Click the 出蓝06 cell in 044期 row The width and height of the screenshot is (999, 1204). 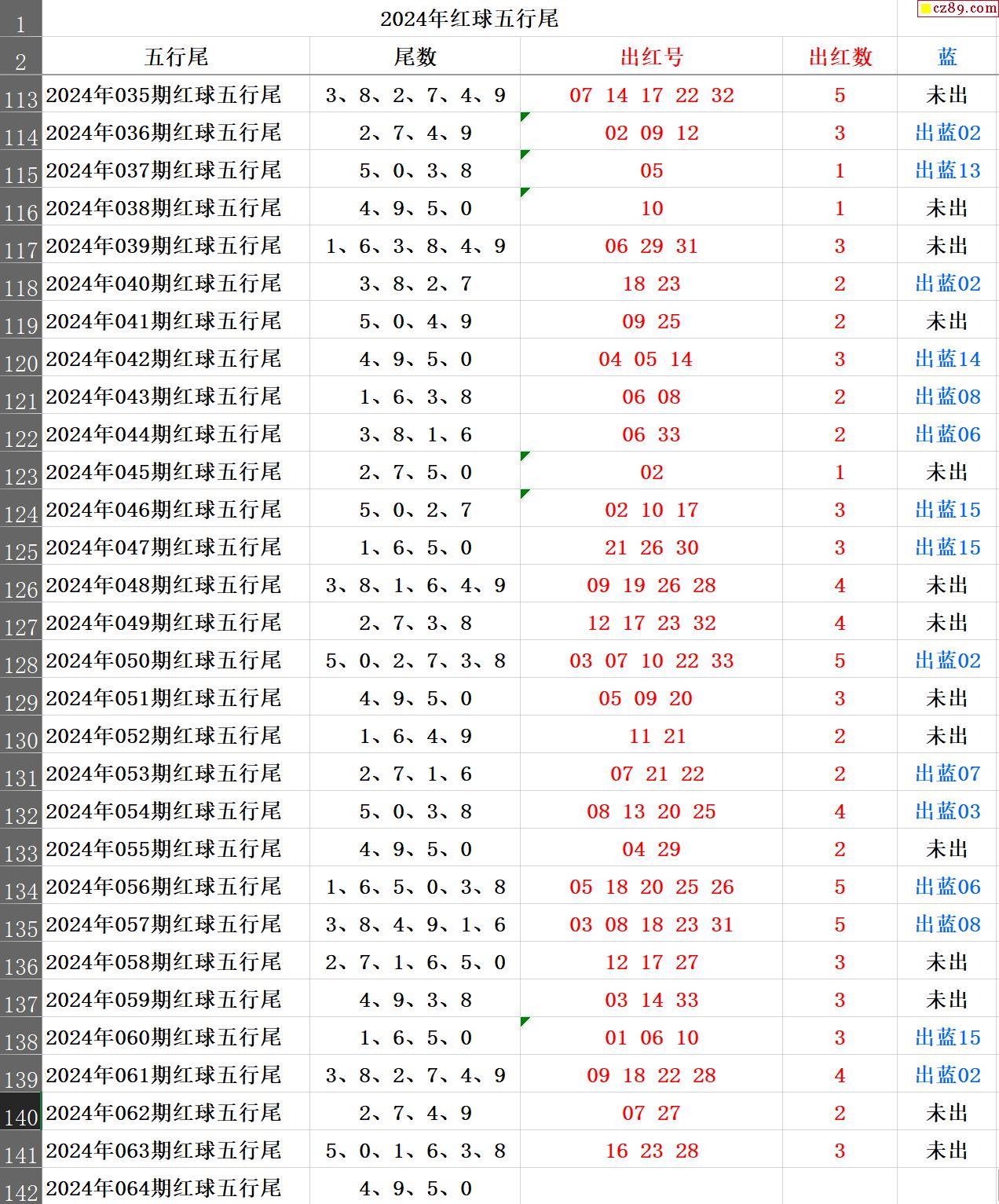coord(948,434)
